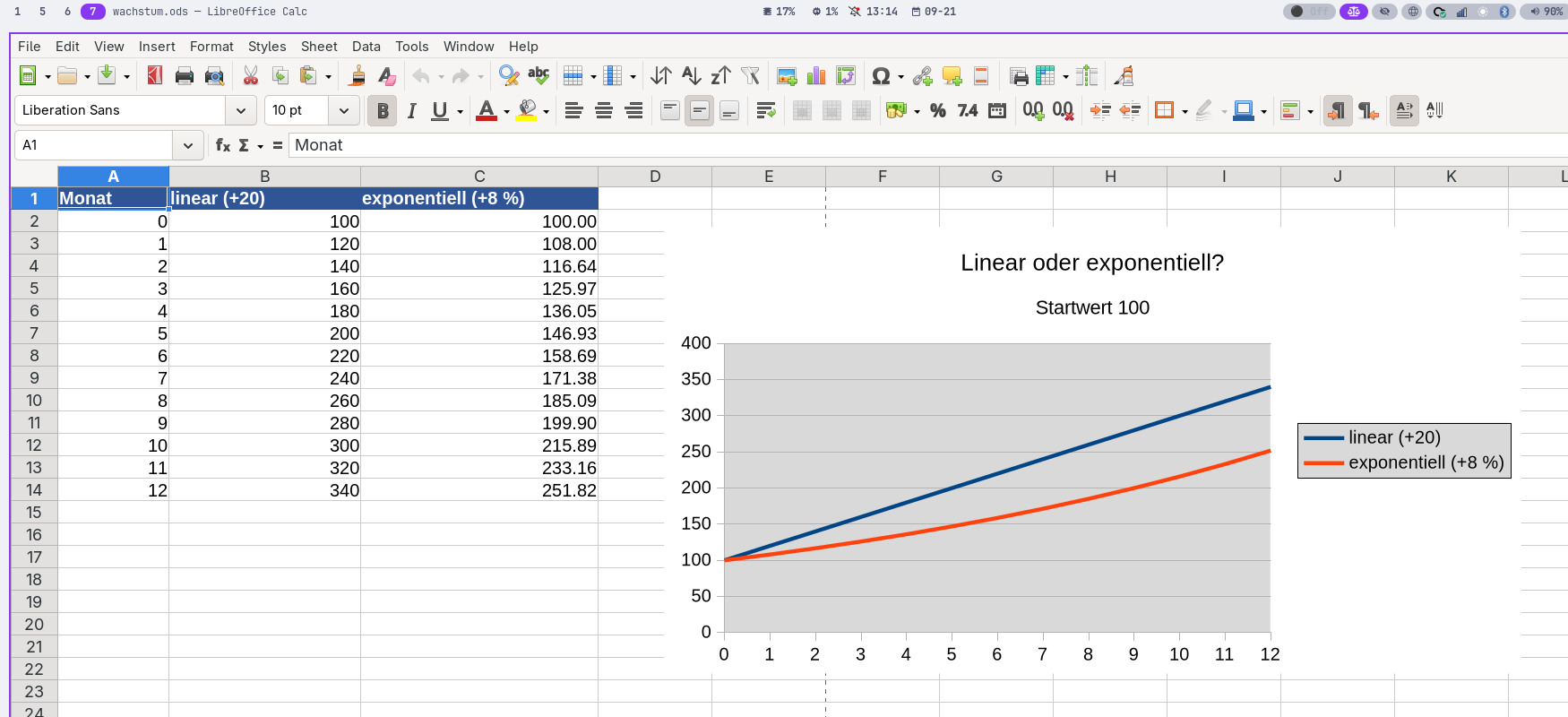Increase the indent
The height and width of the screenshot is (717, 1568).
1100,110
